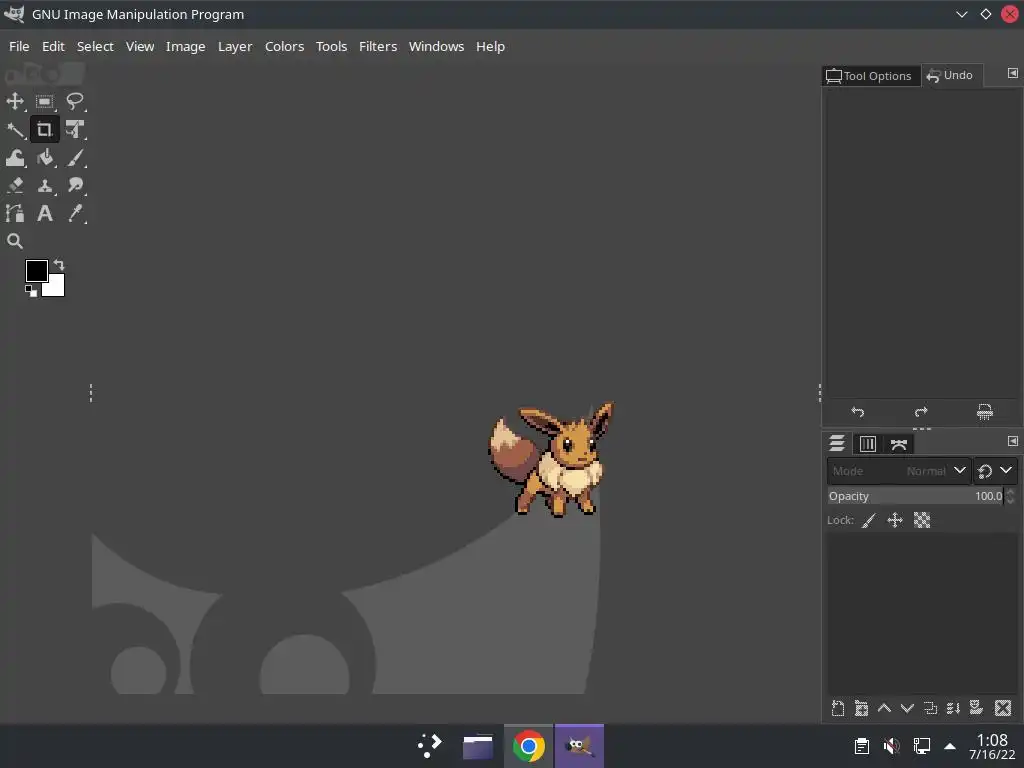Image resolution: width=1024 pixels, height=768 pixels.
Task: Raise the layer with up arrow
Action: [884, 709]
